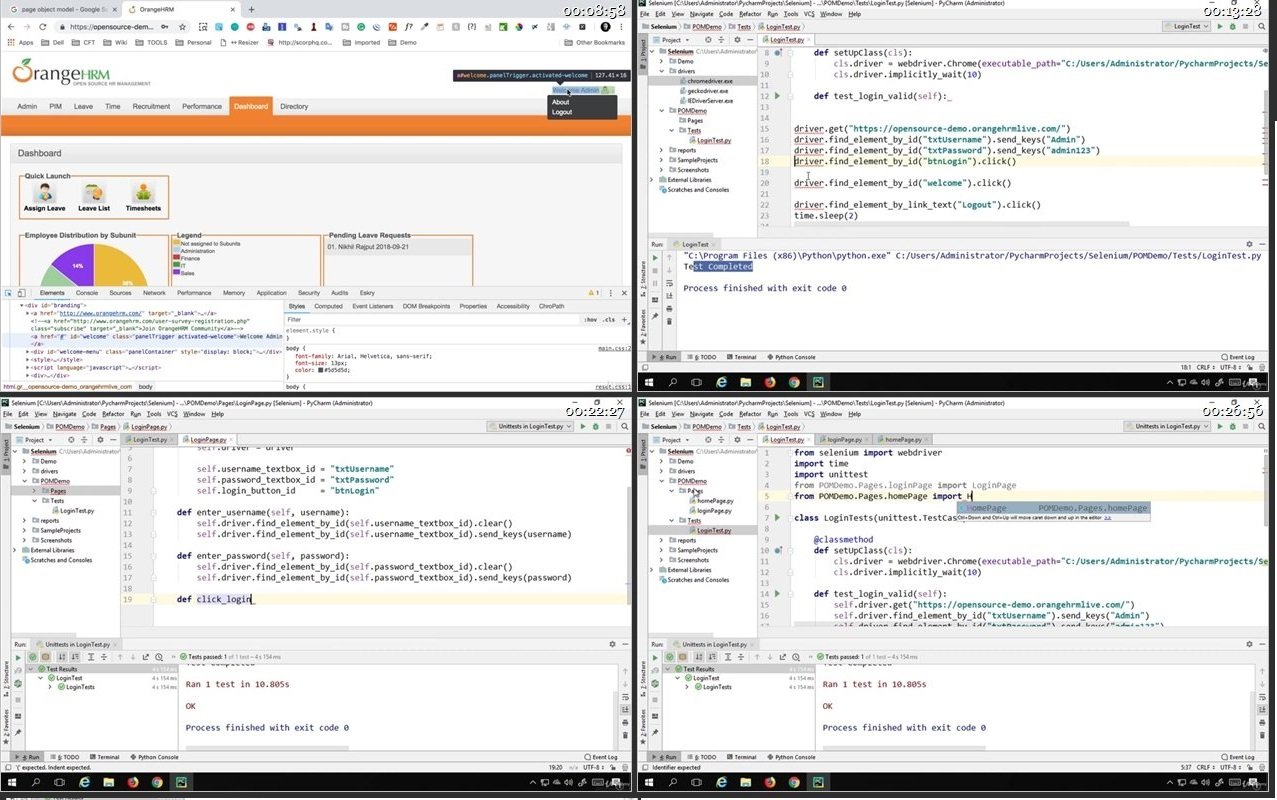This screenshot has height=800, width=1277.
Task: Click Windows Start button under PyCharm showing chromedriver.exe
Action: click(x=649, y=383)
